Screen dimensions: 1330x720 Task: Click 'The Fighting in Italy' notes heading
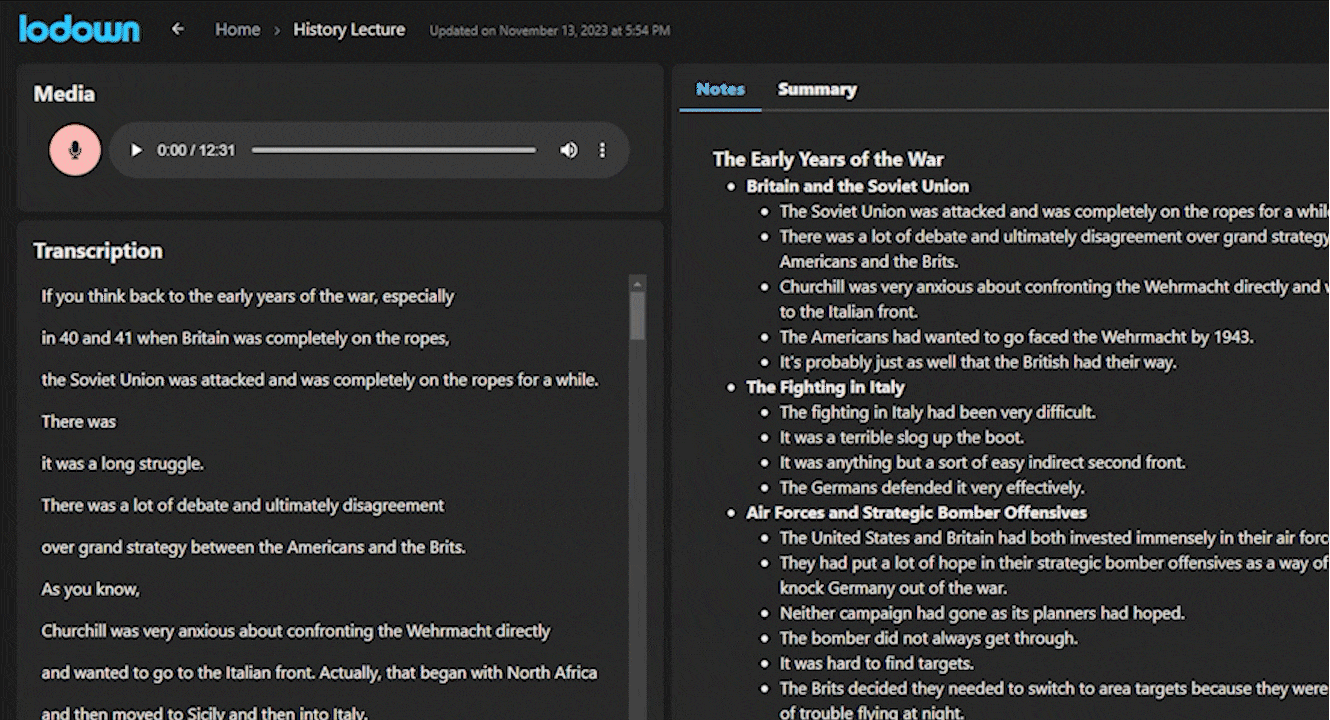click(825, 387)
